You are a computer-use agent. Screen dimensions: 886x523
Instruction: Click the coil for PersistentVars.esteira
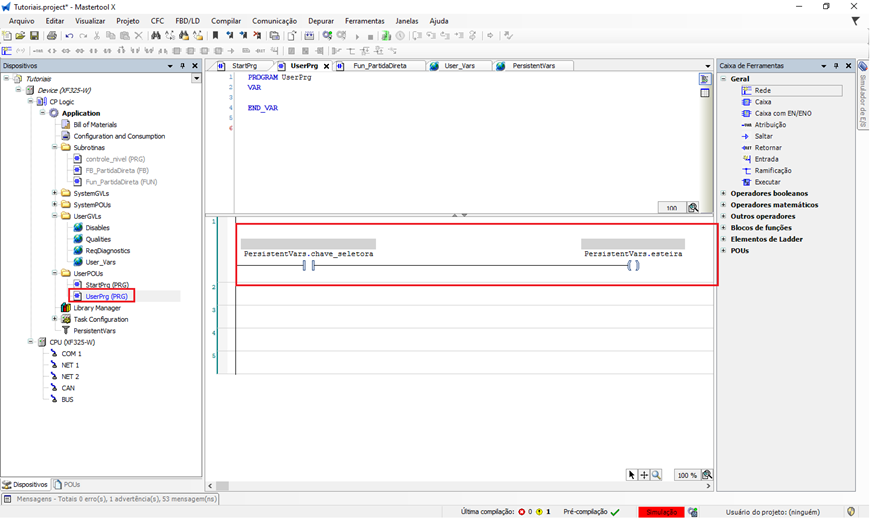point(632,266)
